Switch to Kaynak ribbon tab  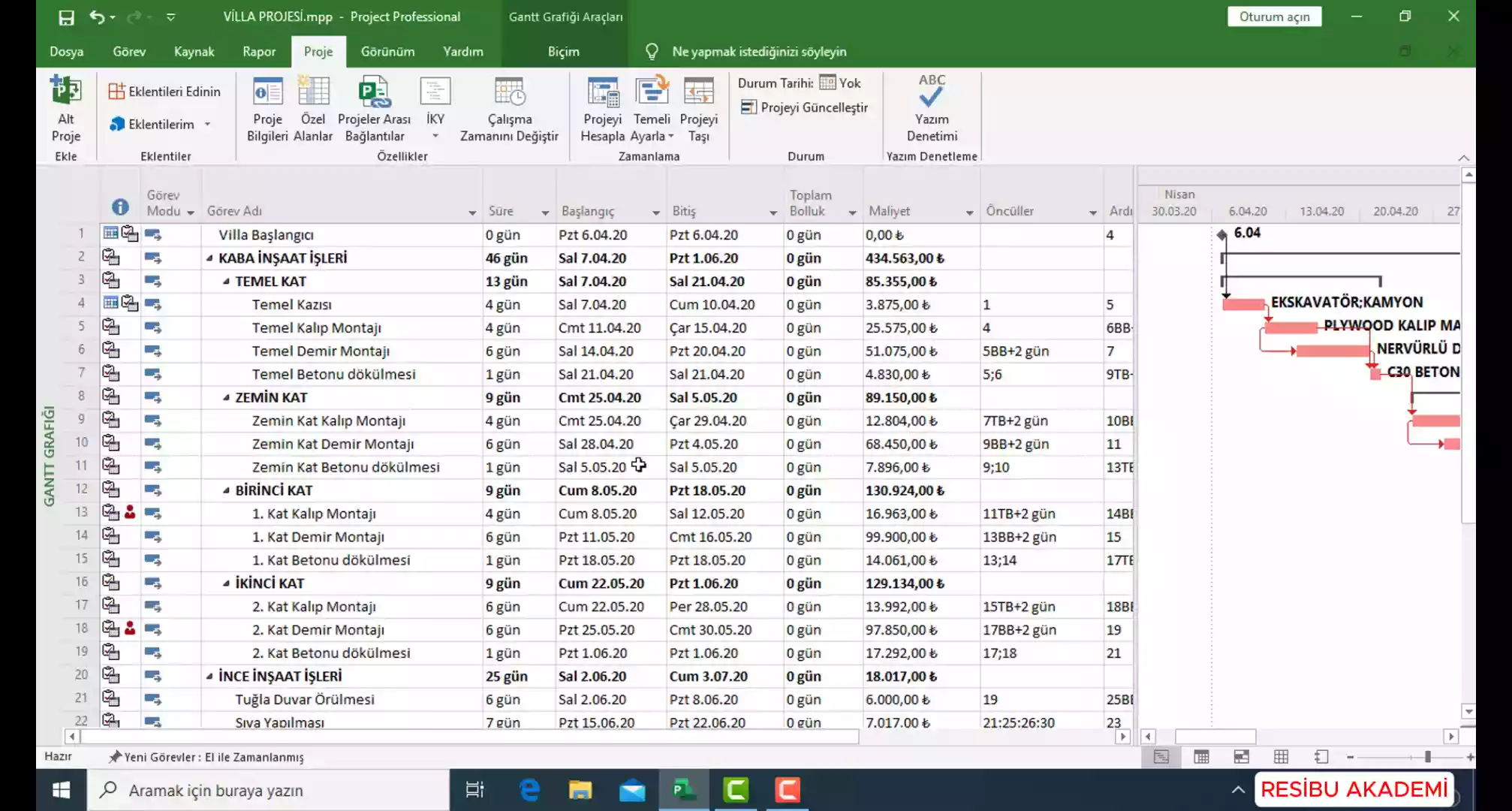click(x=194, y=51)
